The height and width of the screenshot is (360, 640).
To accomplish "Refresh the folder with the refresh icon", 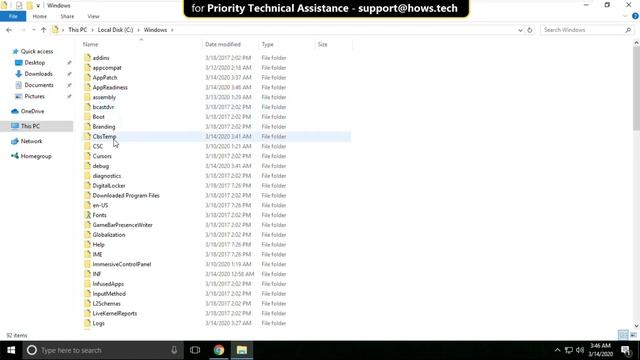I will click(530, 30).
